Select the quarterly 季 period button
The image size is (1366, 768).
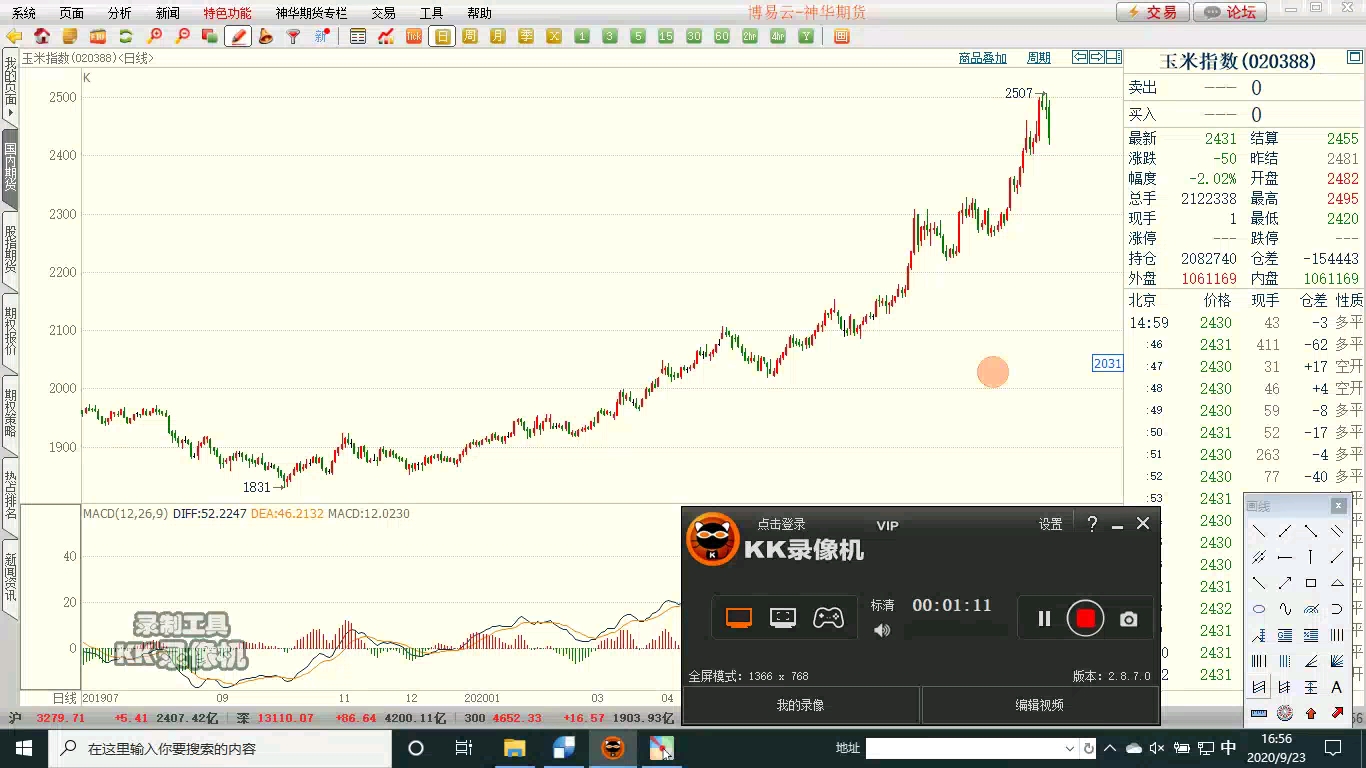(526, 36)
